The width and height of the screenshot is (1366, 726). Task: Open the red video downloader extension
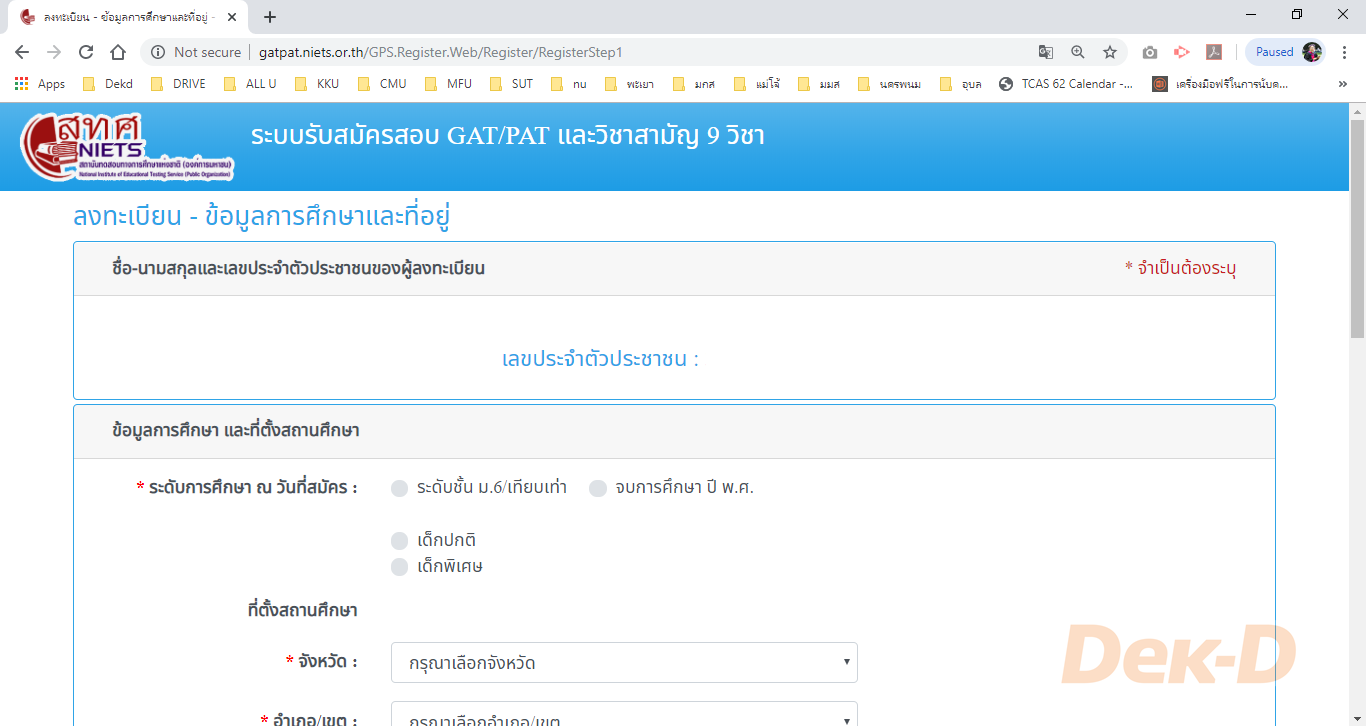tap(1181, 51)
